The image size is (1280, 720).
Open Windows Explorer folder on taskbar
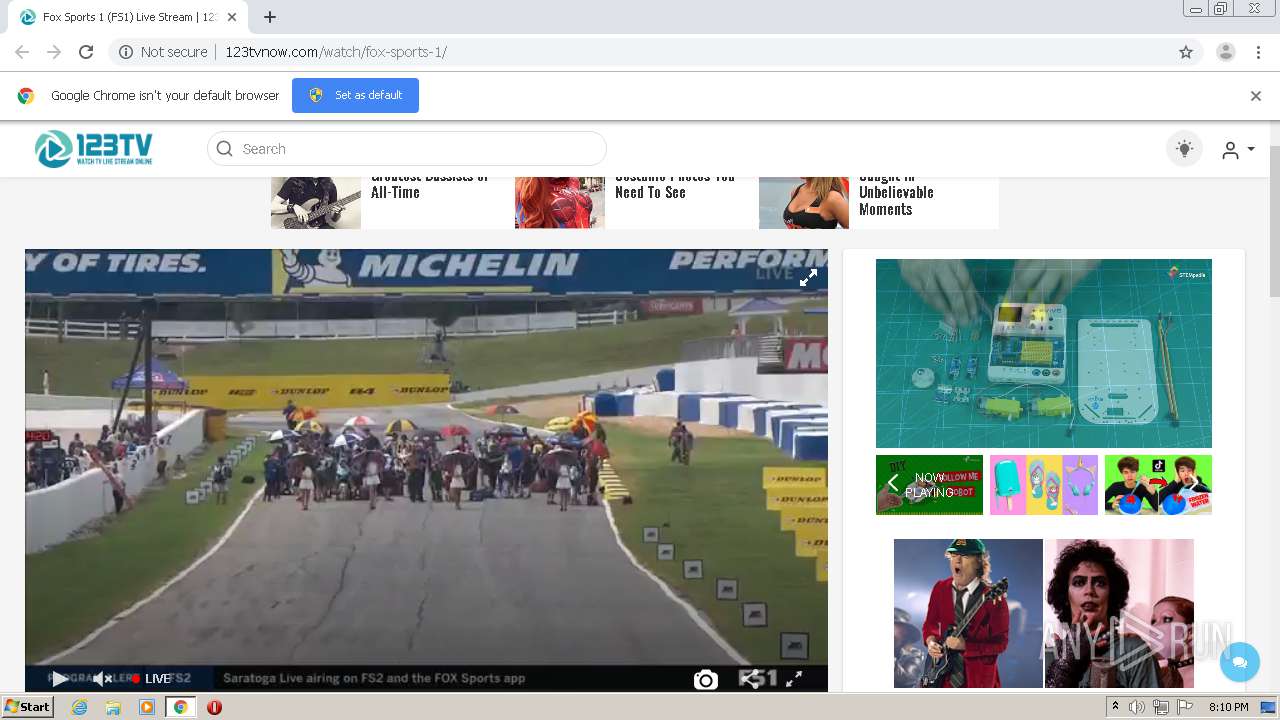click(x=113, y=707)
